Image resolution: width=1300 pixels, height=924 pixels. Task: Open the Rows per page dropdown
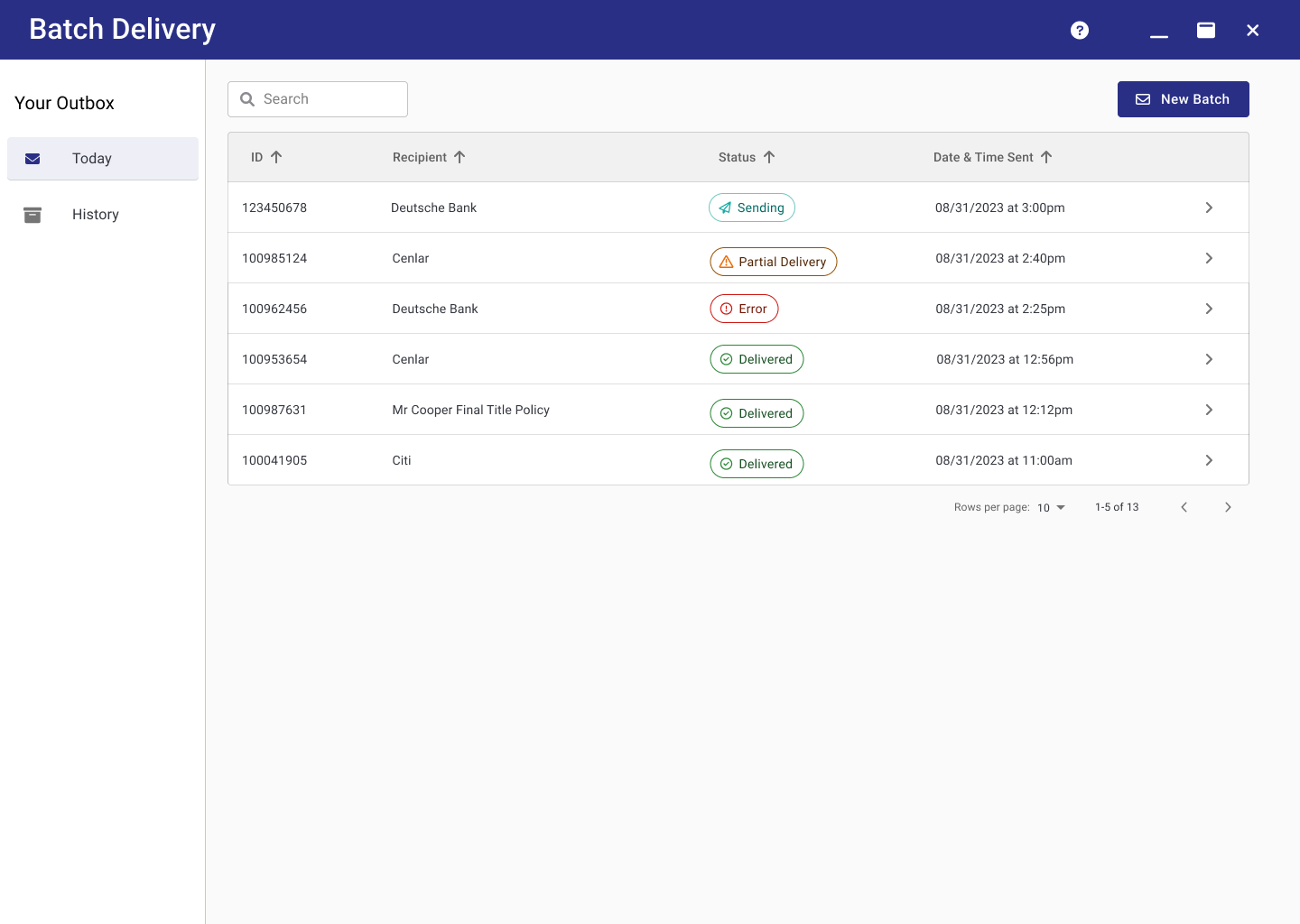point(1052,508)
